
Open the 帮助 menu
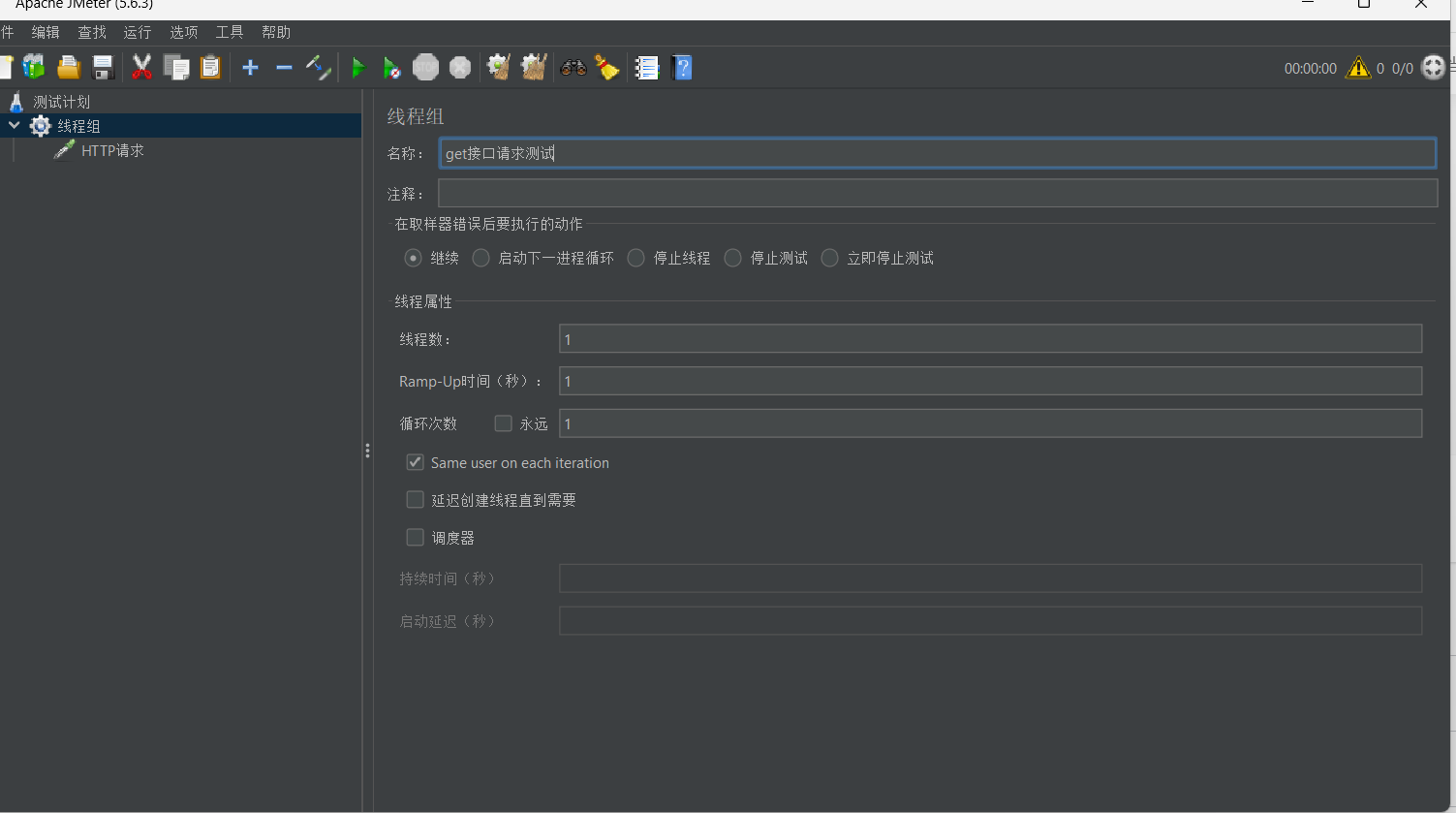point(276,33)
